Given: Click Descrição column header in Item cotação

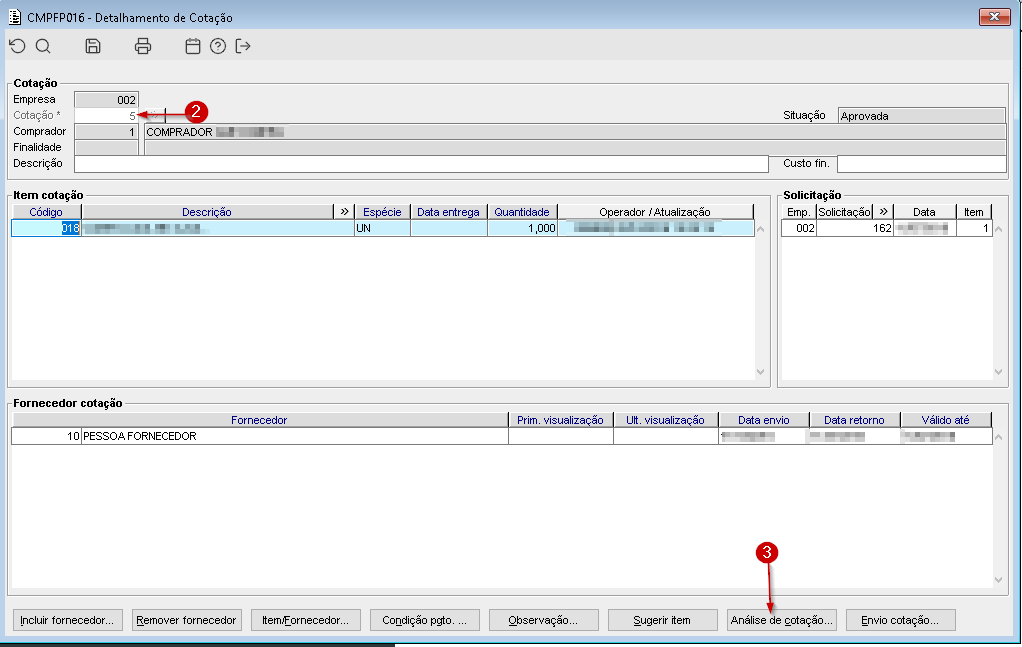Looking at the screenshot, I should click(207, 212).
